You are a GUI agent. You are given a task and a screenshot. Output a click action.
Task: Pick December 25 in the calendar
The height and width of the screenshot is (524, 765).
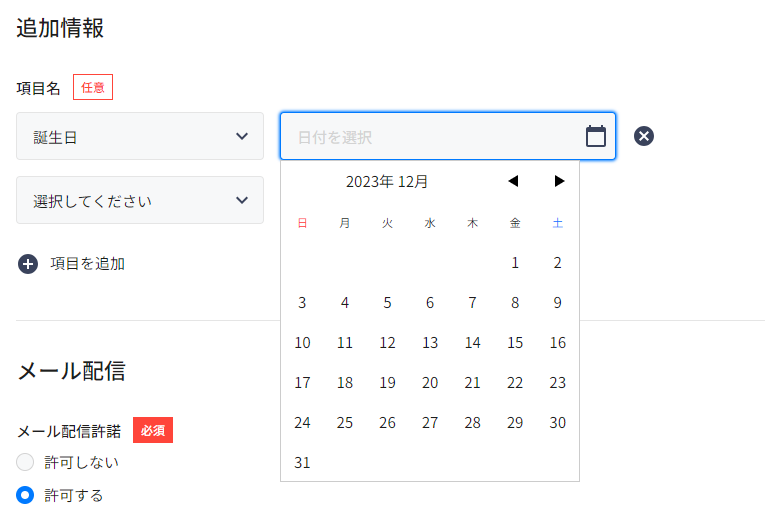(345, 423)
